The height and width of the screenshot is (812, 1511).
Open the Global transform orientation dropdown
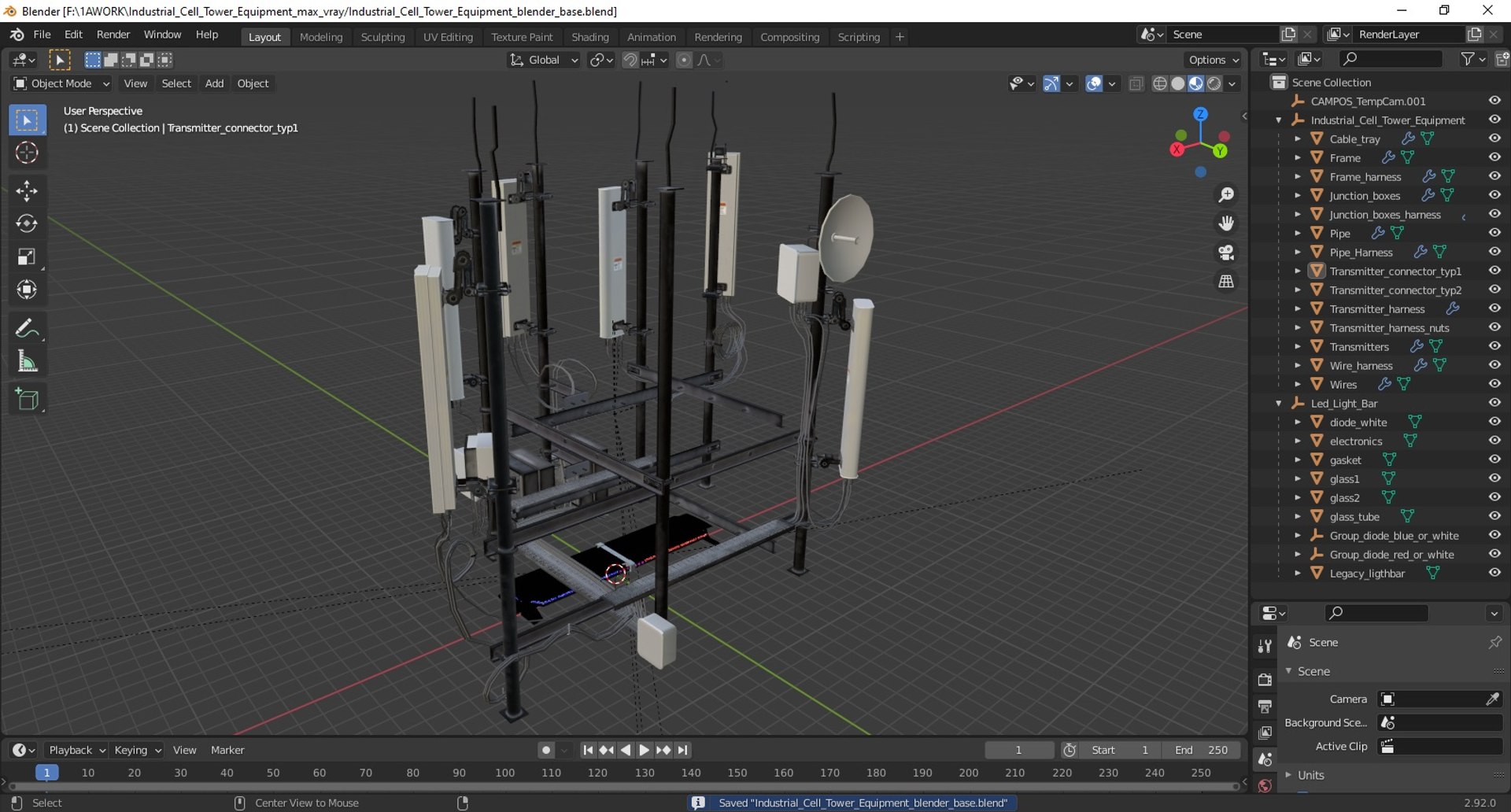point(544,60)
